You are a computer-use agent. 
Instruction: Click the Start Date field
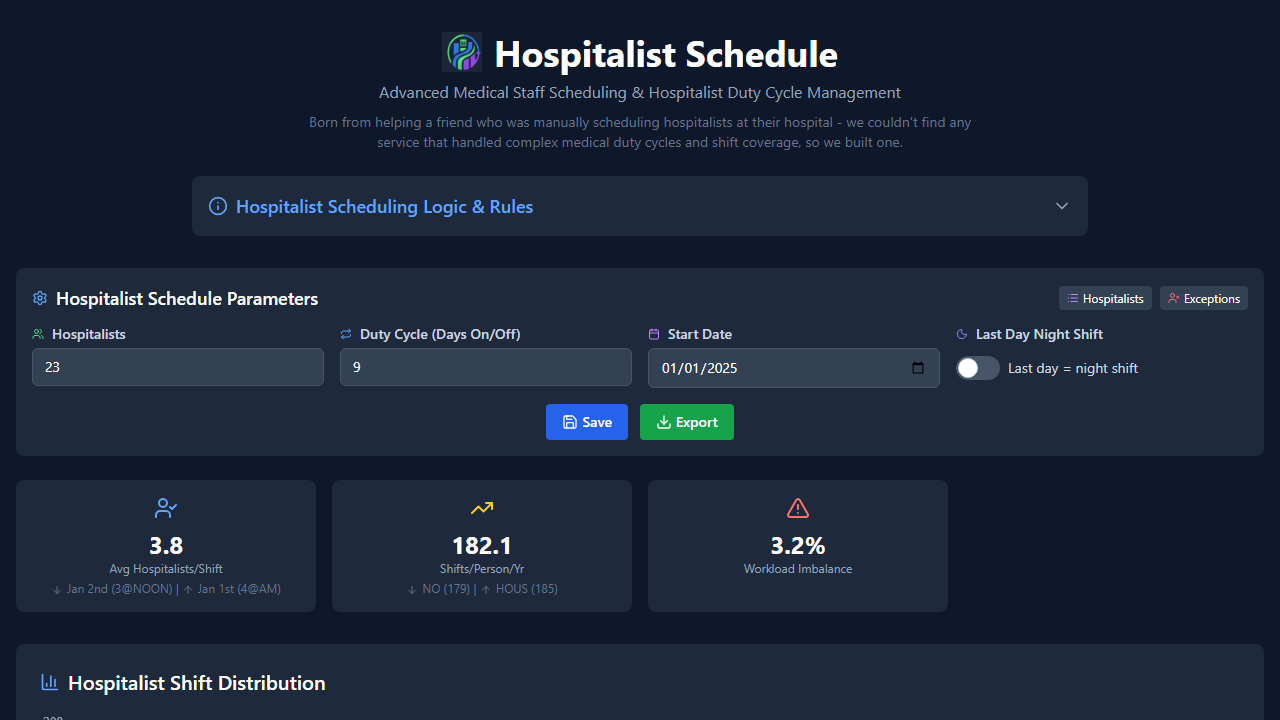[x=780, y=368]
